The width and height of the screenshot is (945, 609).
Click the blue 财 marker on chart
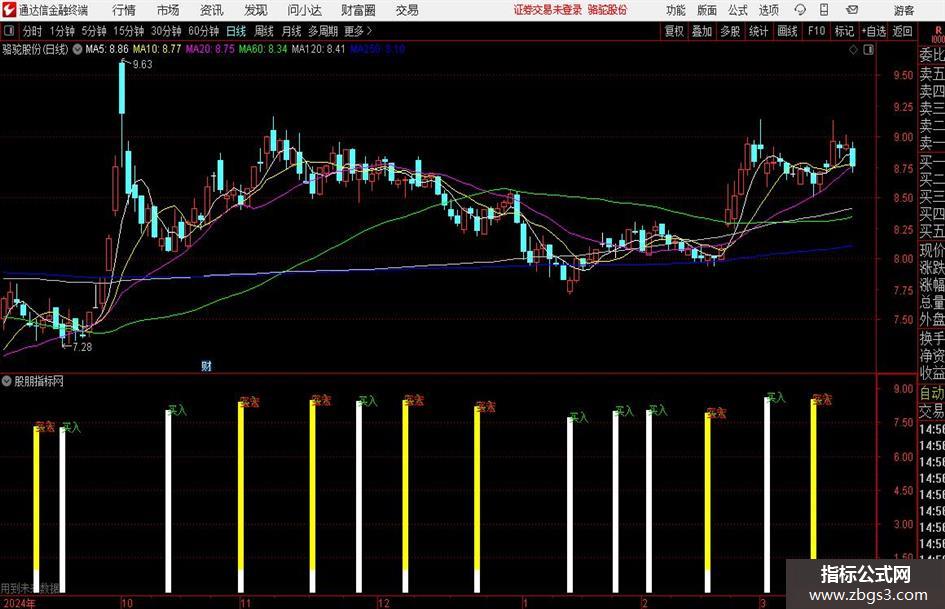(206, 365)
